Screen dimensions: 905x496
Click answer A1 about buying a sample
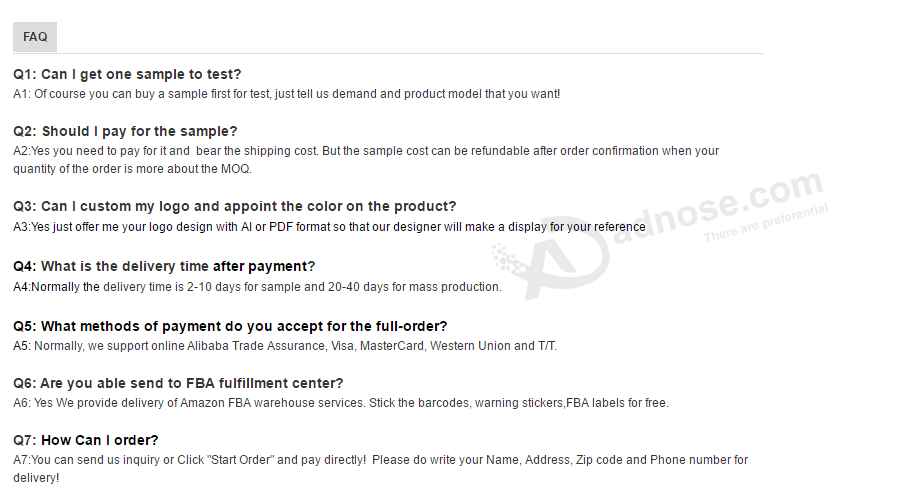[286, 94]
